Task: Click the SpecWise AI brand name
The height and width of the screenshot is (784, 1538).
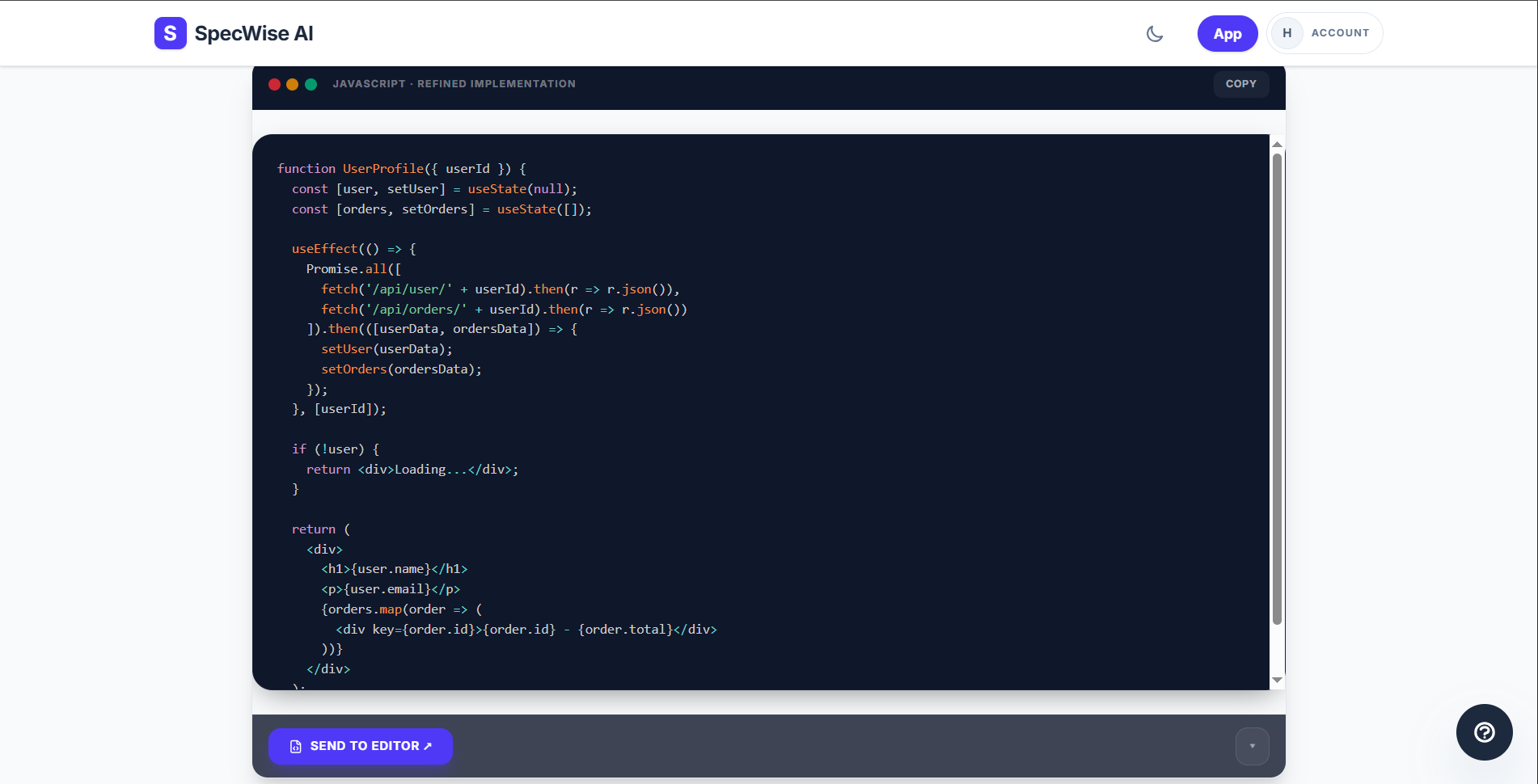Action: pos(253,34)
